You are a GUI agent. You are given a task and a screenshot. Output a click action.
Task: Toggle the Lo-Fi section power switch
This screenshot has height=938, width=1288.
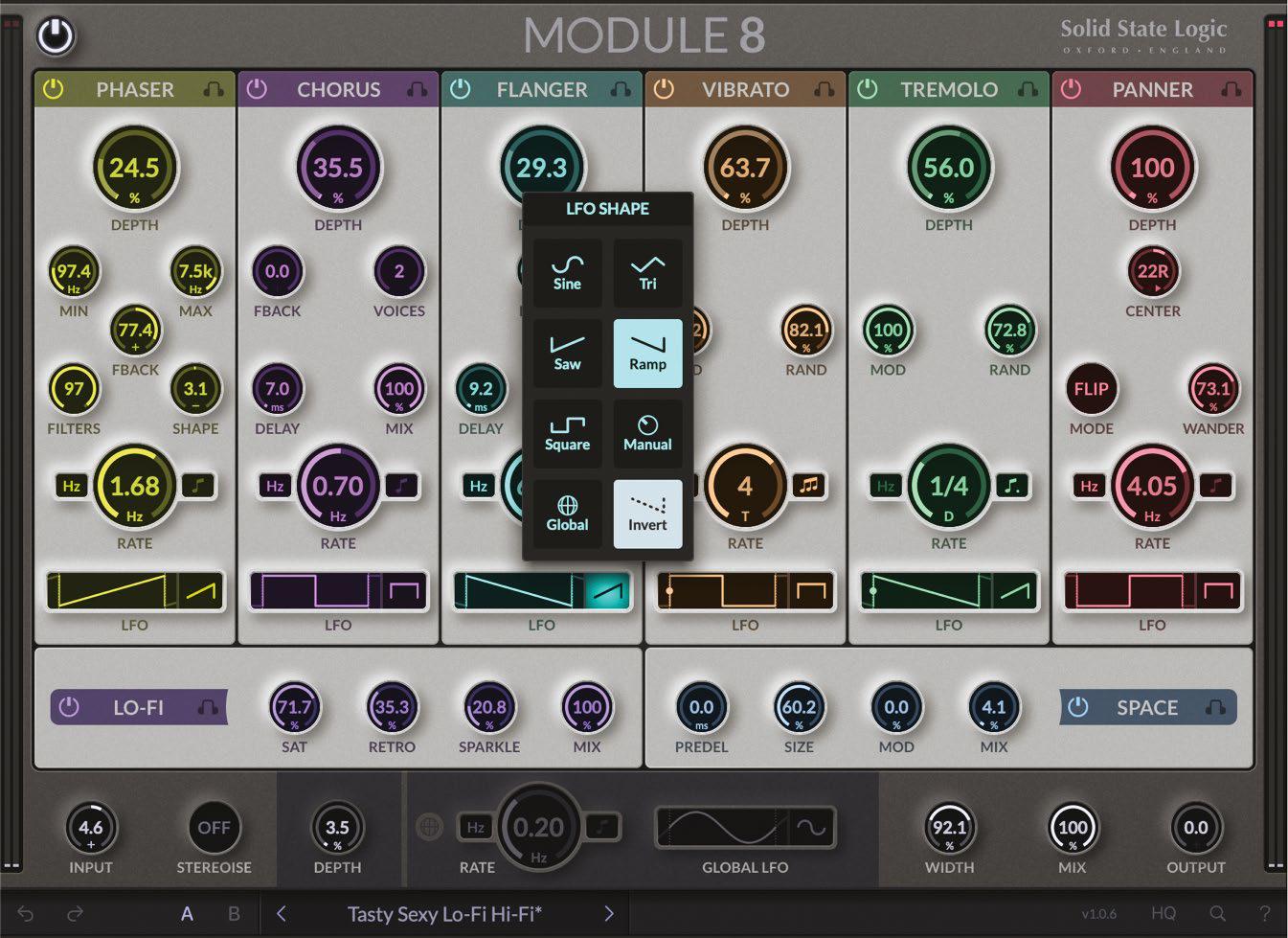pyautogui.click(x=68, y=707)
